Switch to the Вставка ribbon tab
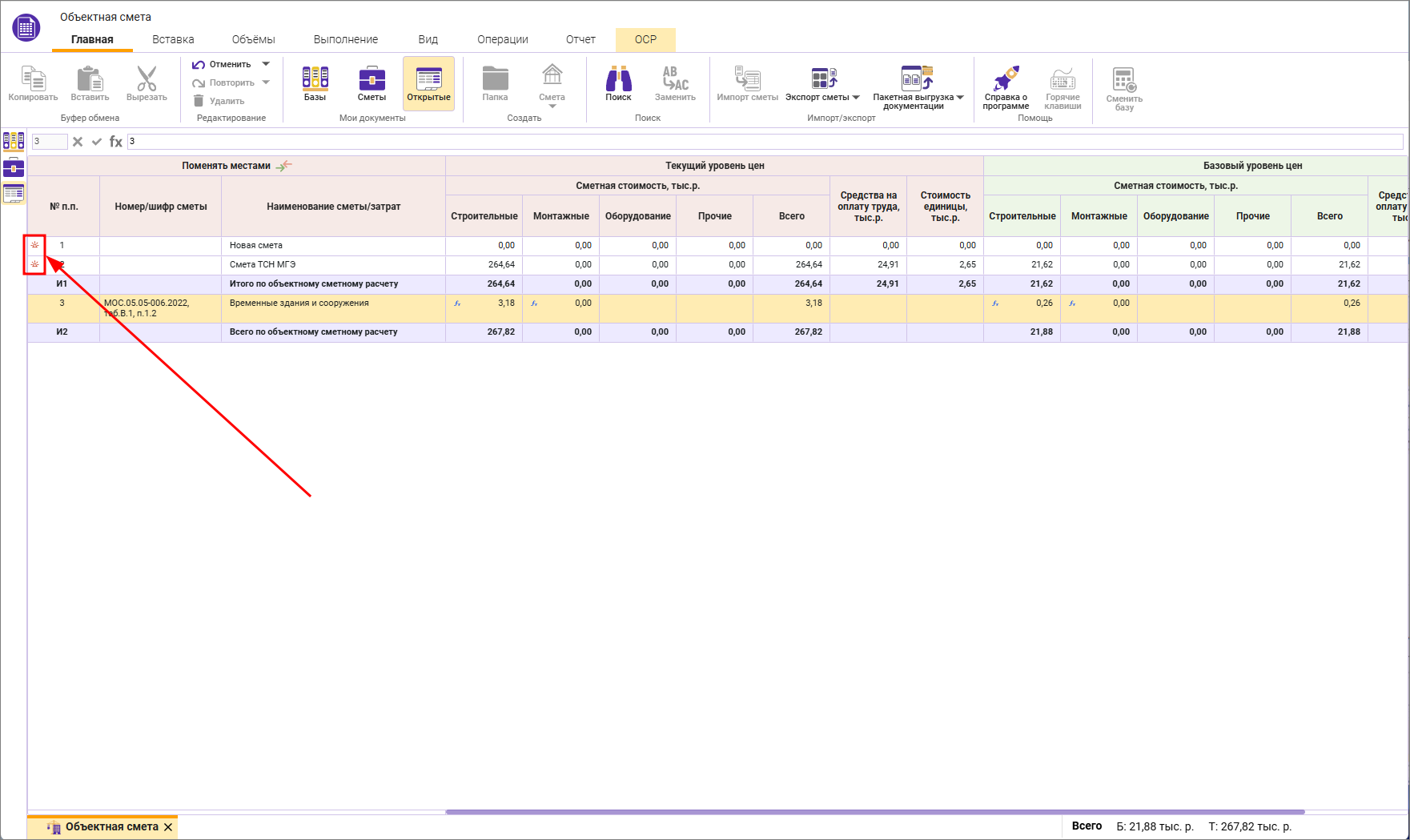1410x840 pixels. tap(173, 39)
